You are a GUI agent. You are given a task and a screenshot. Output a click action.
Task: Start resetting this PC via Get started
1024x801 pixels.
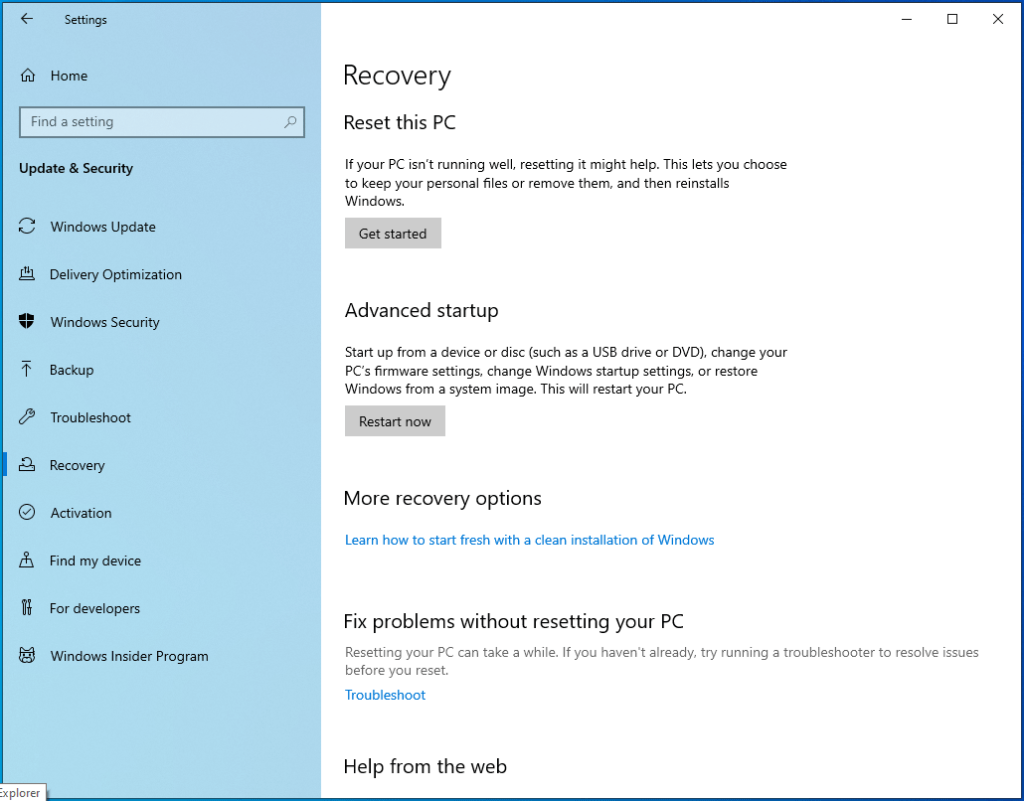(392, 233)
